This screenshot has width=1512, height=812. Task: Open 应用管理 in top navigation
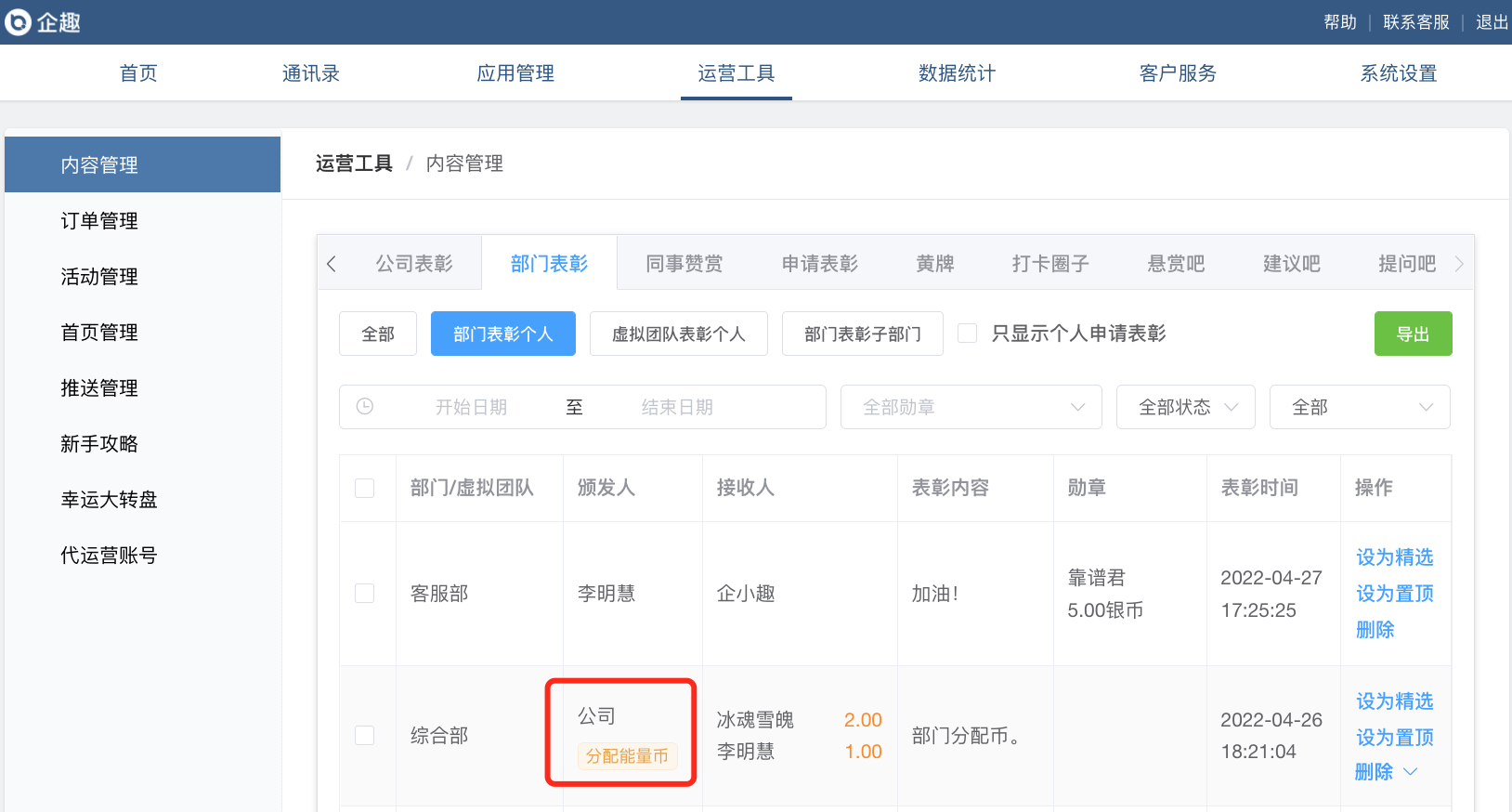click(515, 72)
